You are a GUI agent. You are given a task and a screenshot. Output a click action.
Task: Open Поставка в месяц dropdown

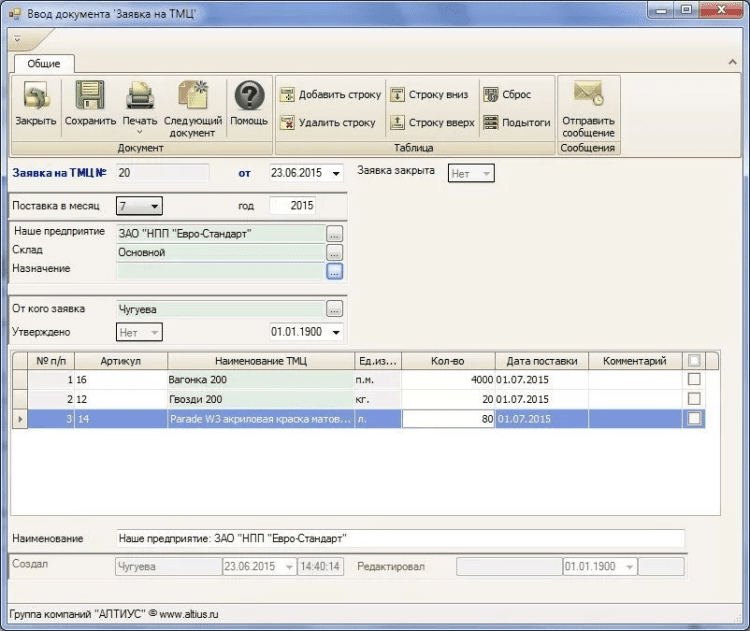[x=154, y=206]
